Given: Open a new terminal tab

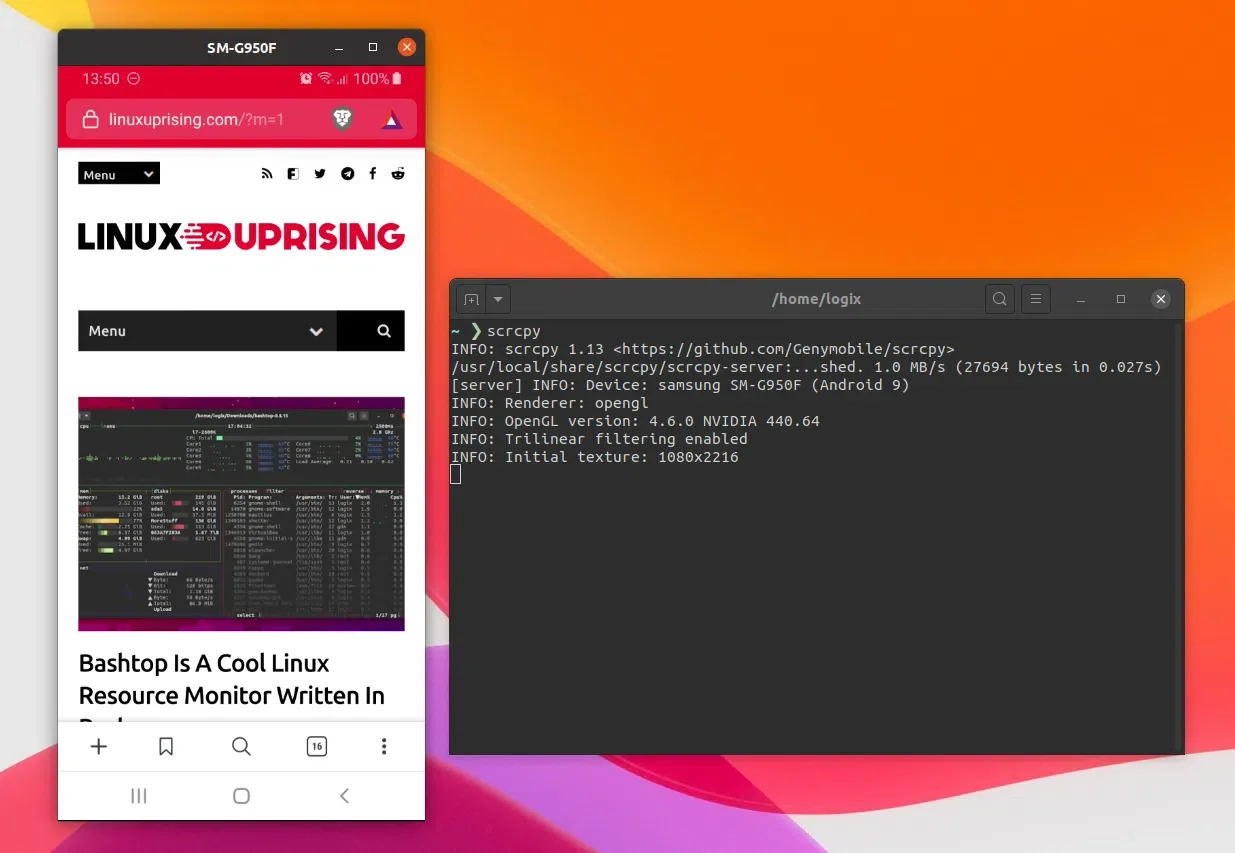Looking at the screenshot, I should (470, 299).
